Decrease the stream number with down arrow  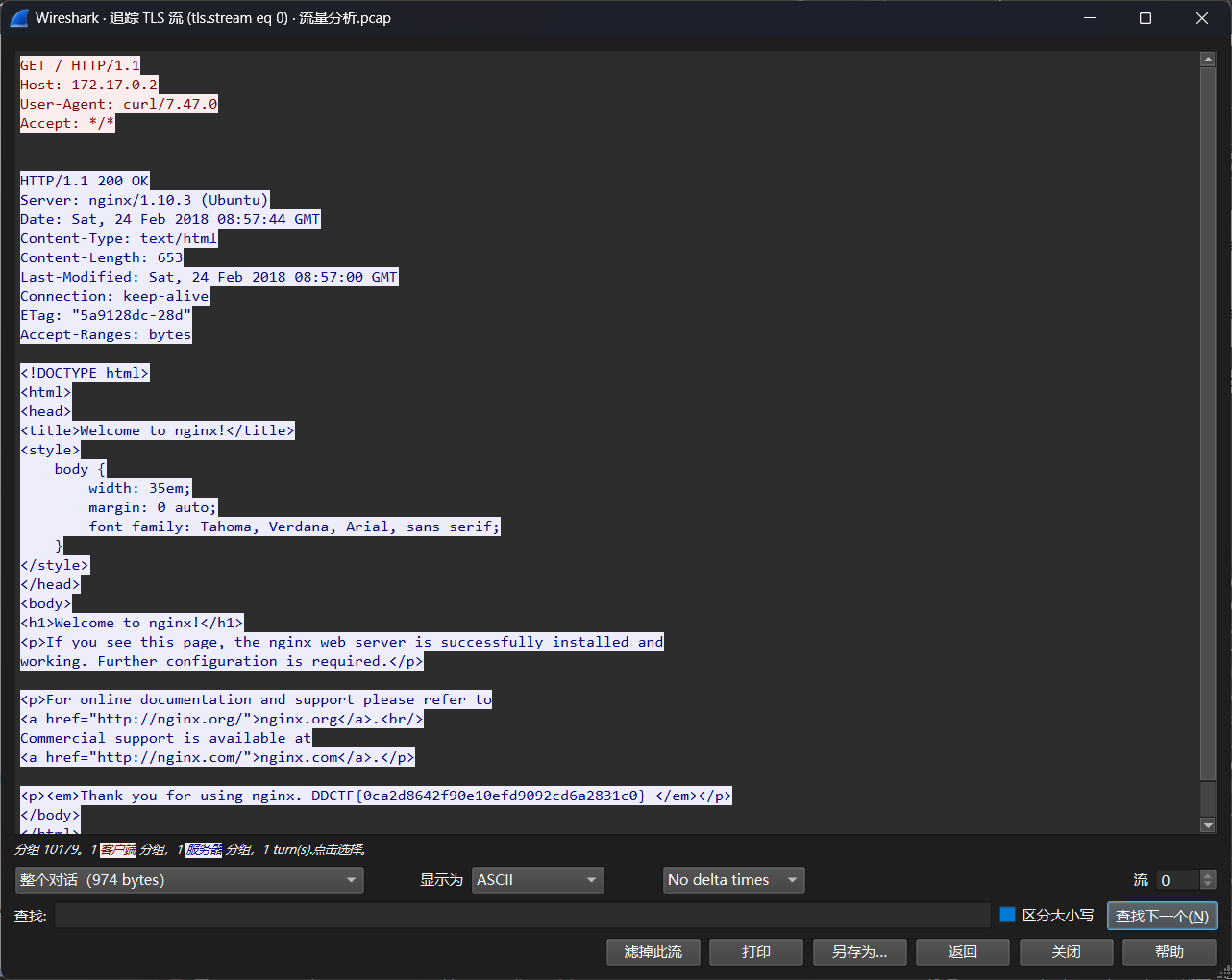click(1209, 885)
